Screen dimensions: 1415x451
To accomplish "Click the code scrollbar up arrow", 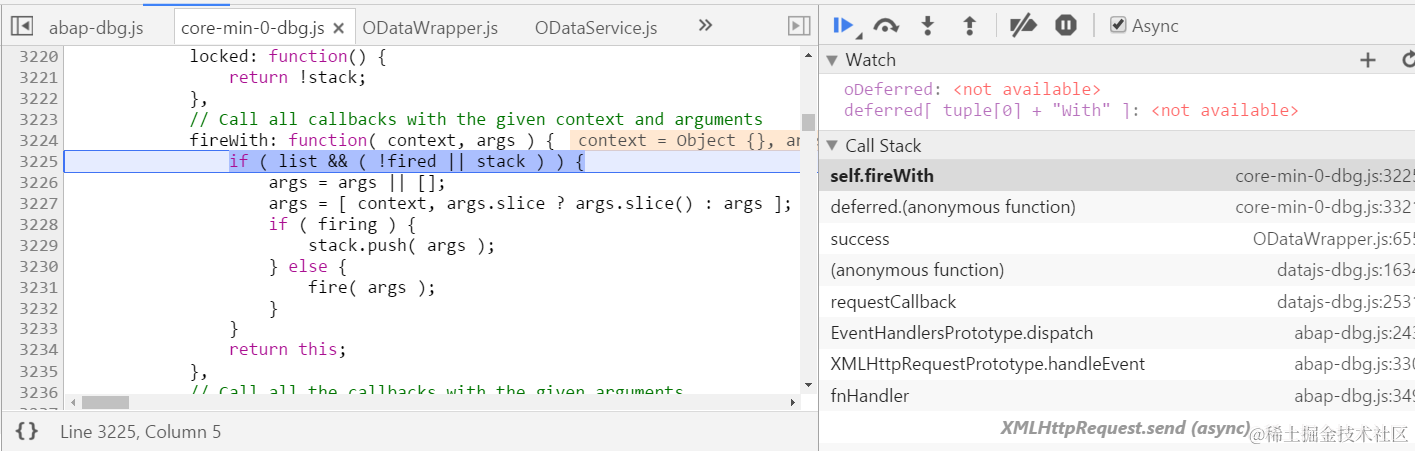I will coord(808,54).
